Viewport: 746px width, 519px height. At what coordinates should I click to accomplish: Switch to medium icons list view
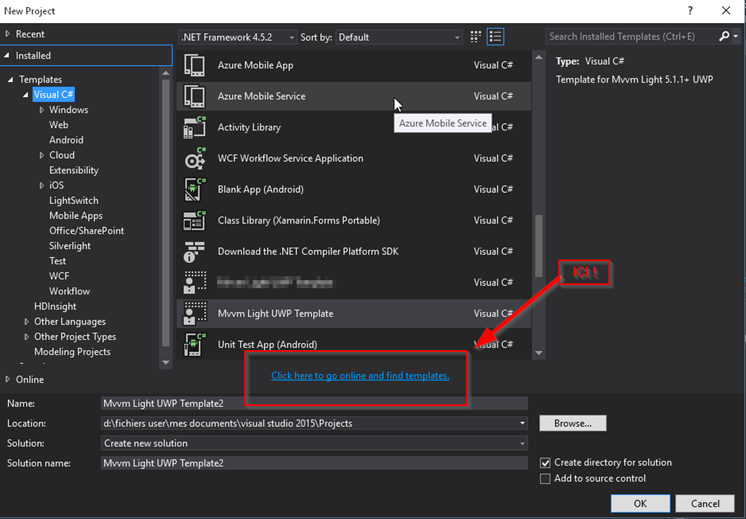[495, 37]
